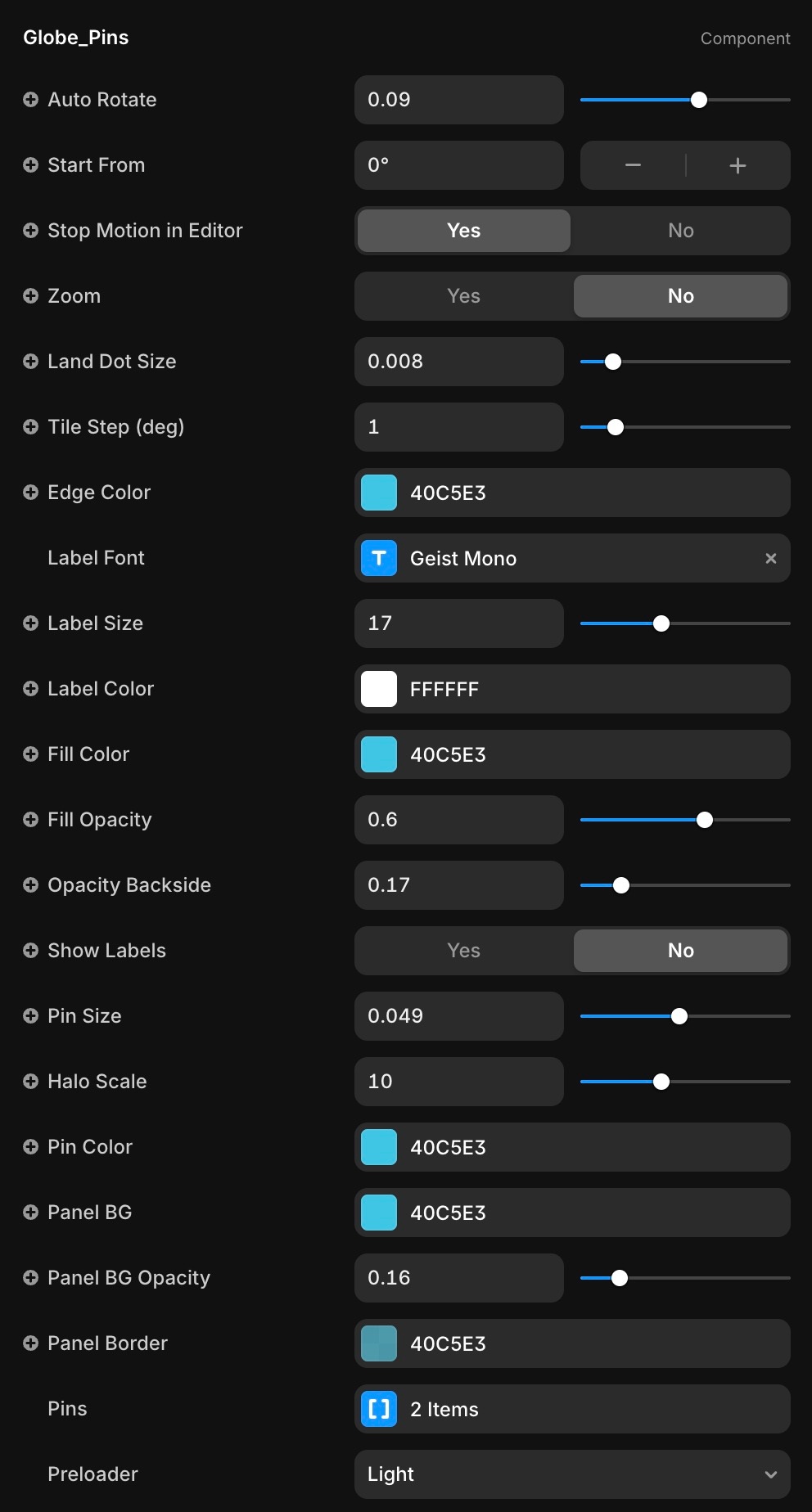The width and height of the screenshot is (812, 1512).
Task: Clear the Geist Mono label font
Action: [x=770, y=558]
